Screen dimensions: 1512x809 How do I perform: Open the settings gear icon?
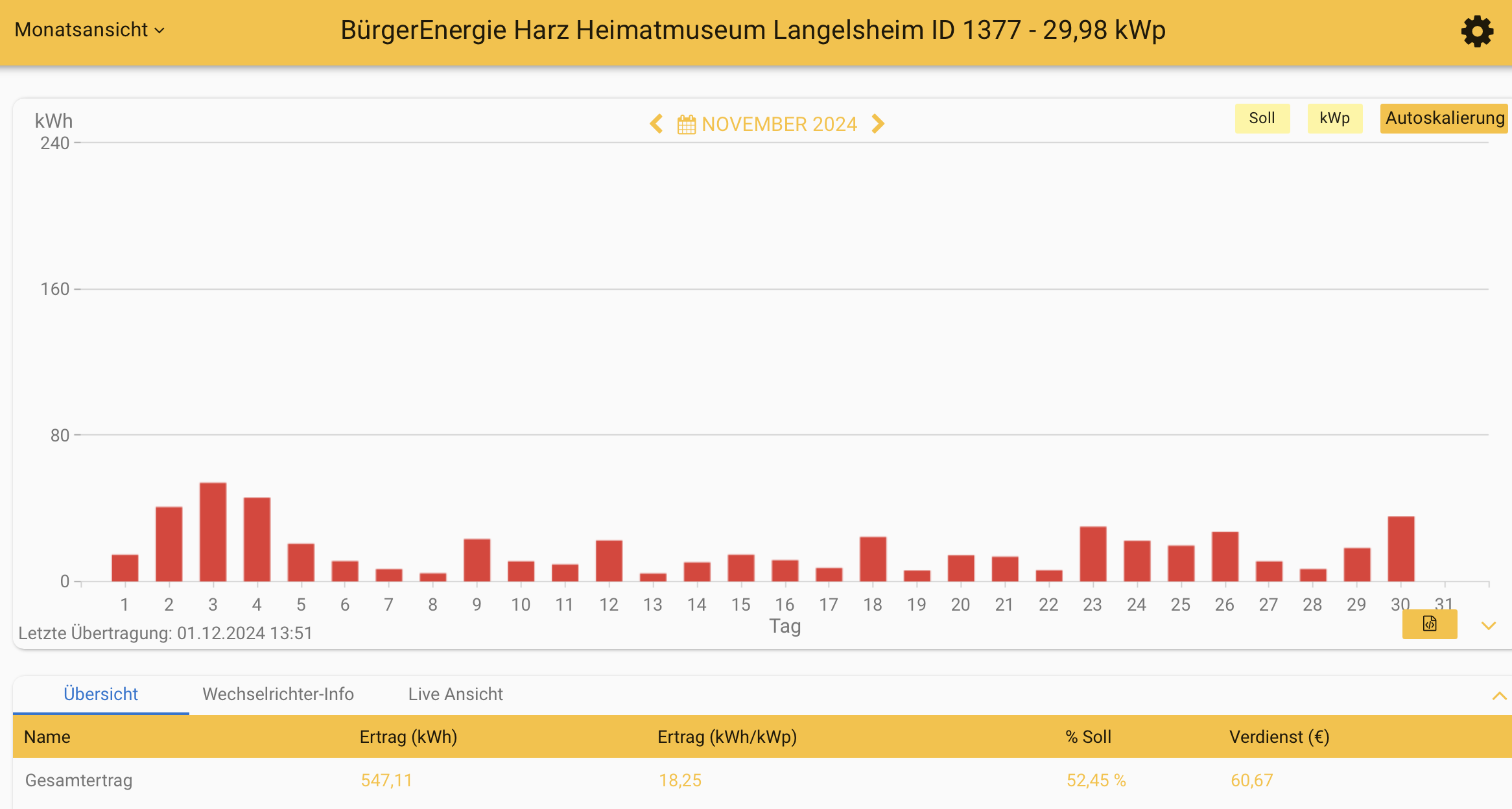point(1478,31)
